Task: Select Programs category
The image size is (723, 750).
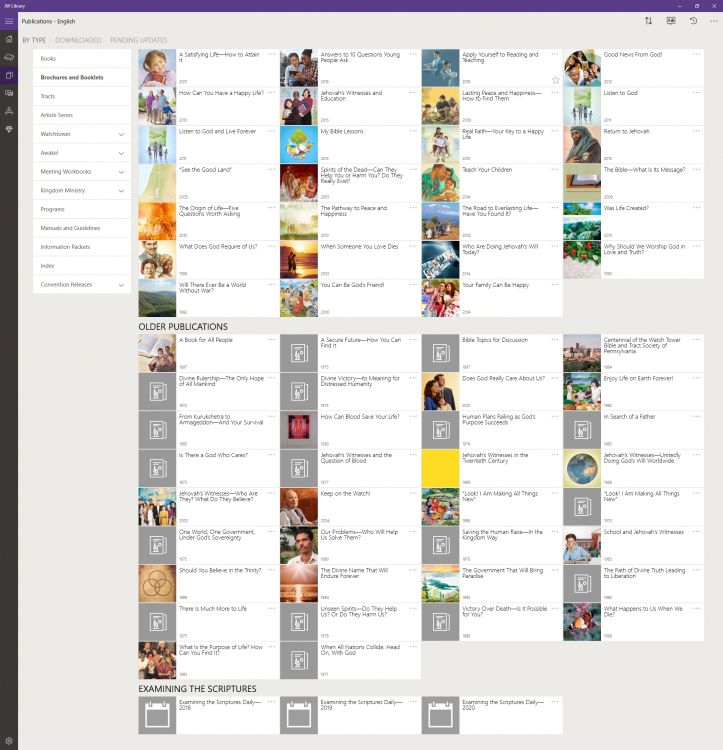Action: 82,209
